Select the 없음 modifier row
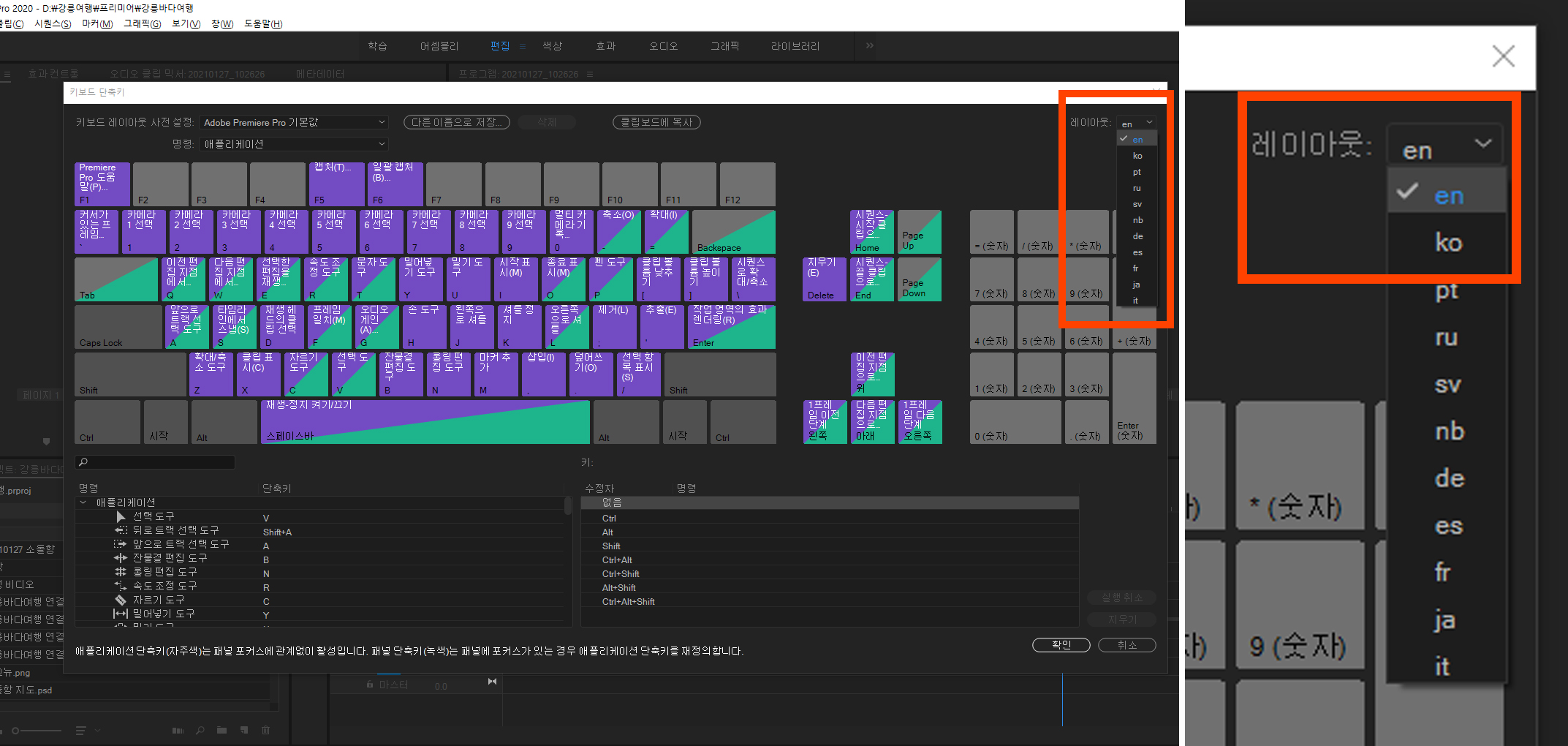Image resolution: width=1568 pixels, height=746 pixels. (x=830, y=503)
